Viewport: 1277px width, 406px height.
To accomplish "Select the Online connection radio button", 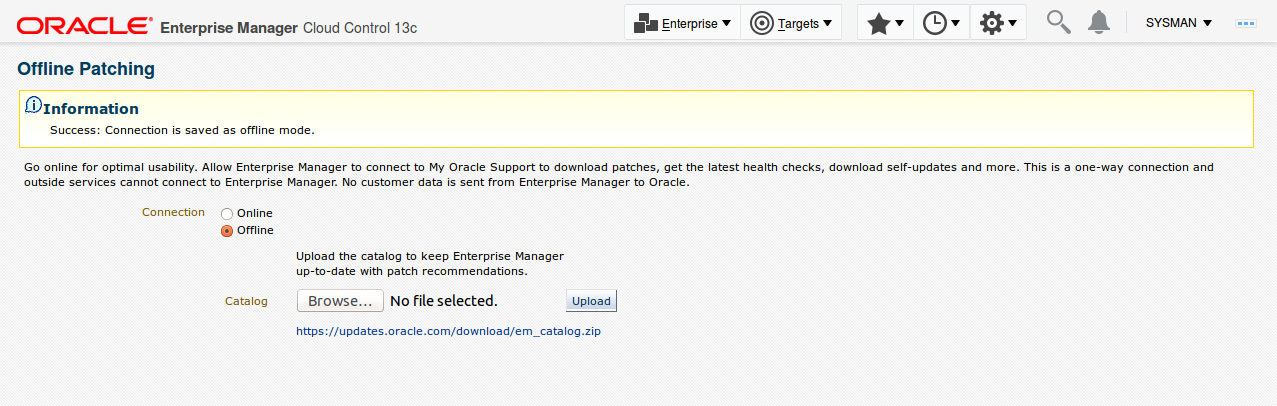I will point(227,214).
